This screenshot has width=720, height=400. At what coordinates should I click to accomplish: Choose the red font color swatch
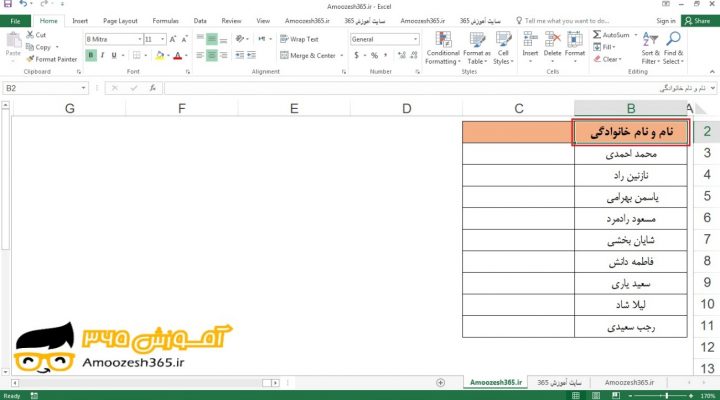pos(178,56)
